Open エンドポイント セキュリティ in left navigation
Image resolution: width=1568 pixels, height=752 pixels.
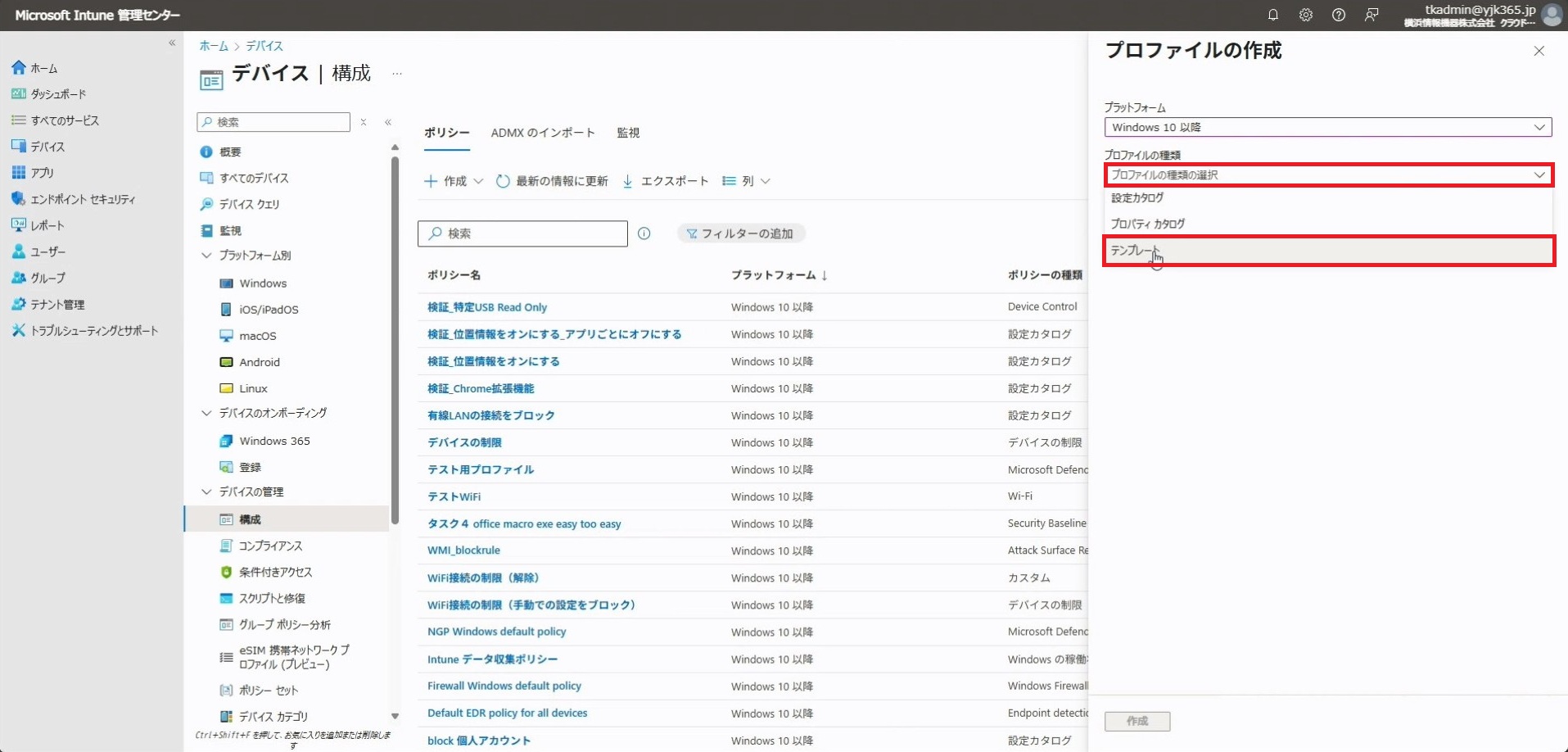(82, 199)
